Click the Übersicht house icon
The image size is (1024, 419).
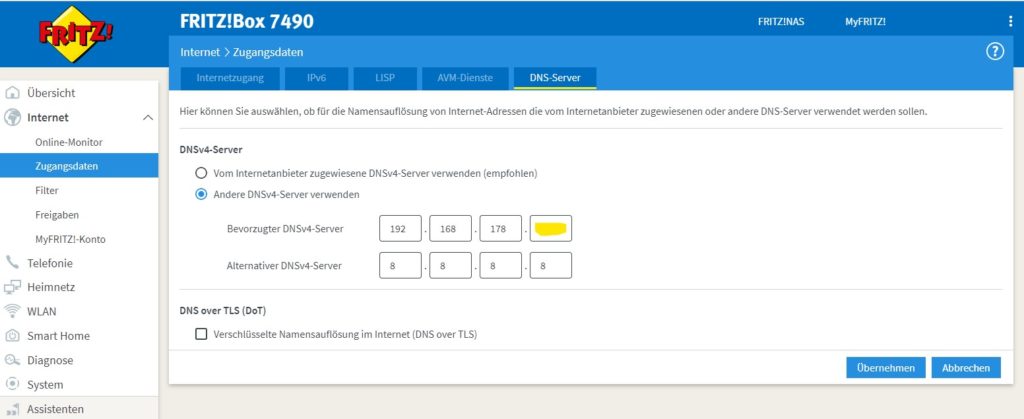coord(13,93)
